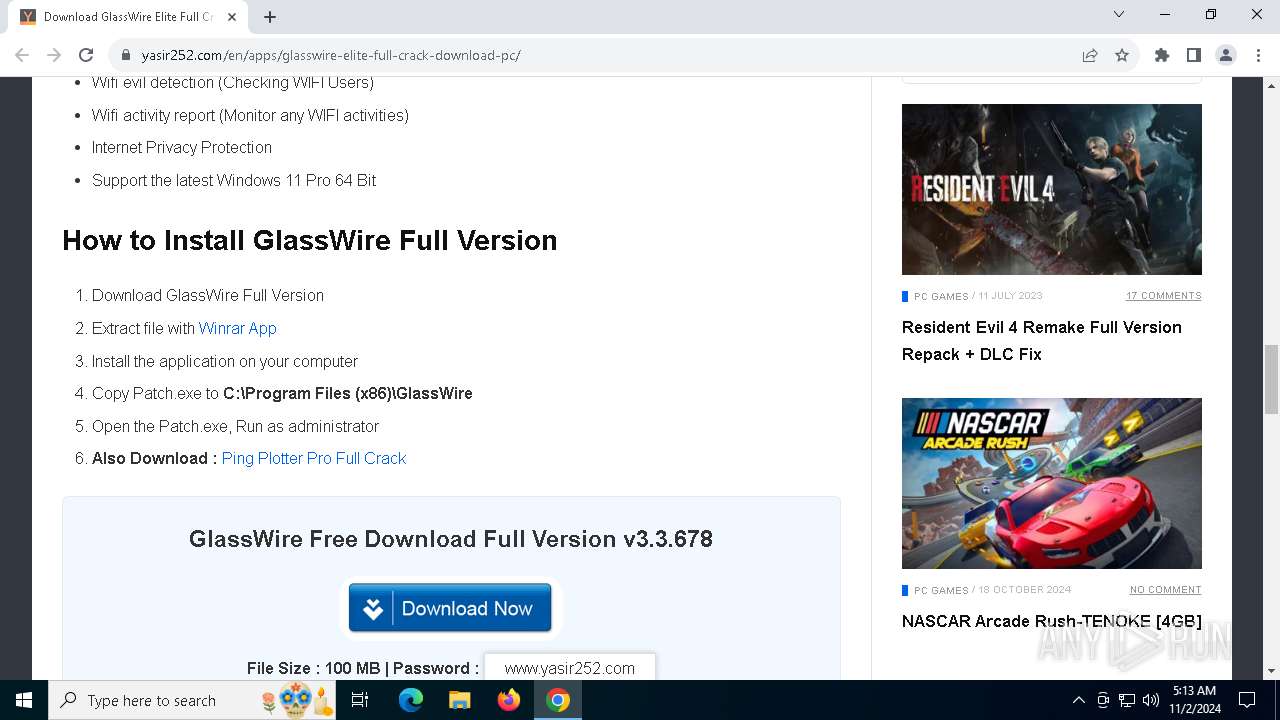
Task: Click the scrollbar up arrow
Action: click(1271, 84)
